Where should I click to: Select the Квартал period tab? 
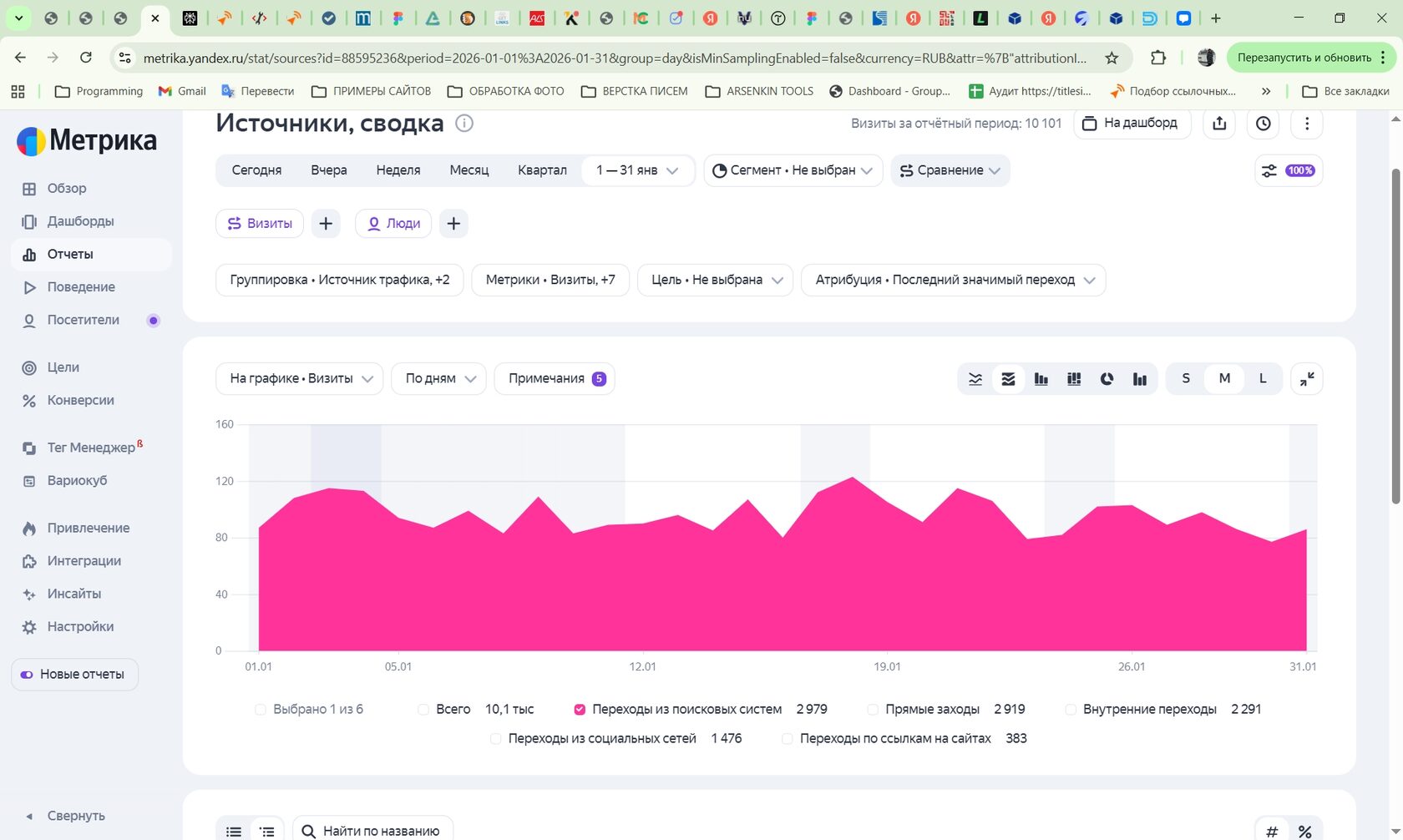pyautogui.click(x=542, y=170)
